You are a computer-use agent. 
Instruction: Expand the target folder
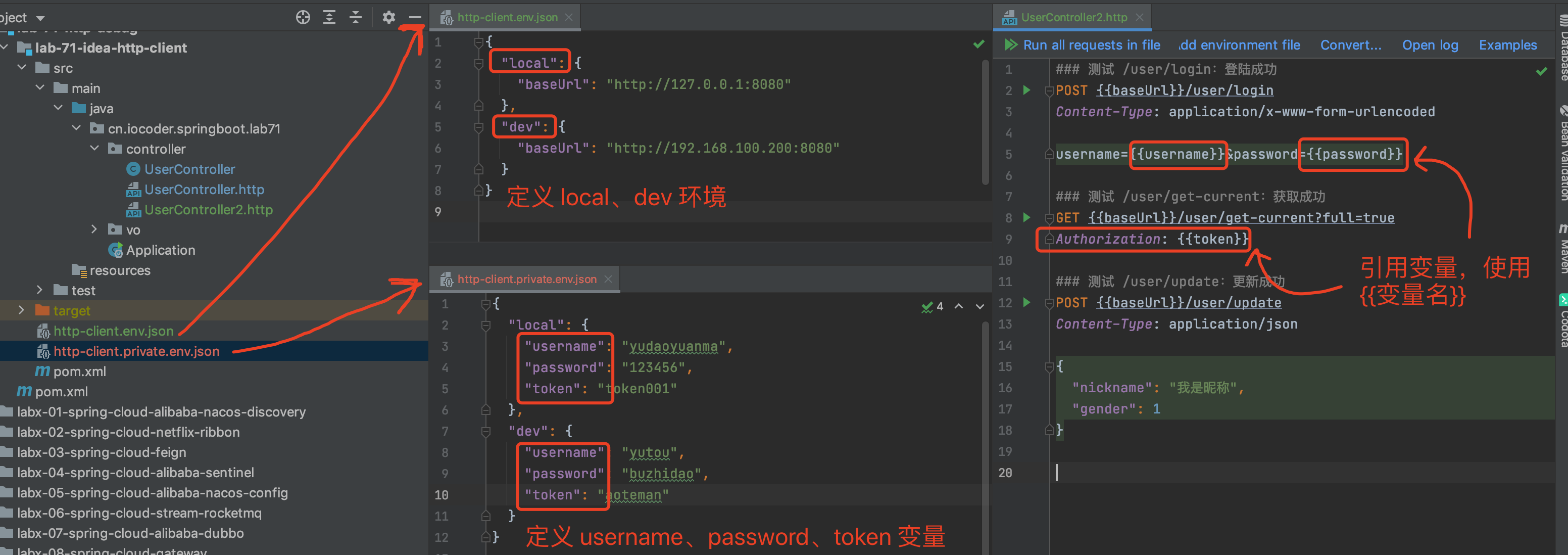point(21,310)
